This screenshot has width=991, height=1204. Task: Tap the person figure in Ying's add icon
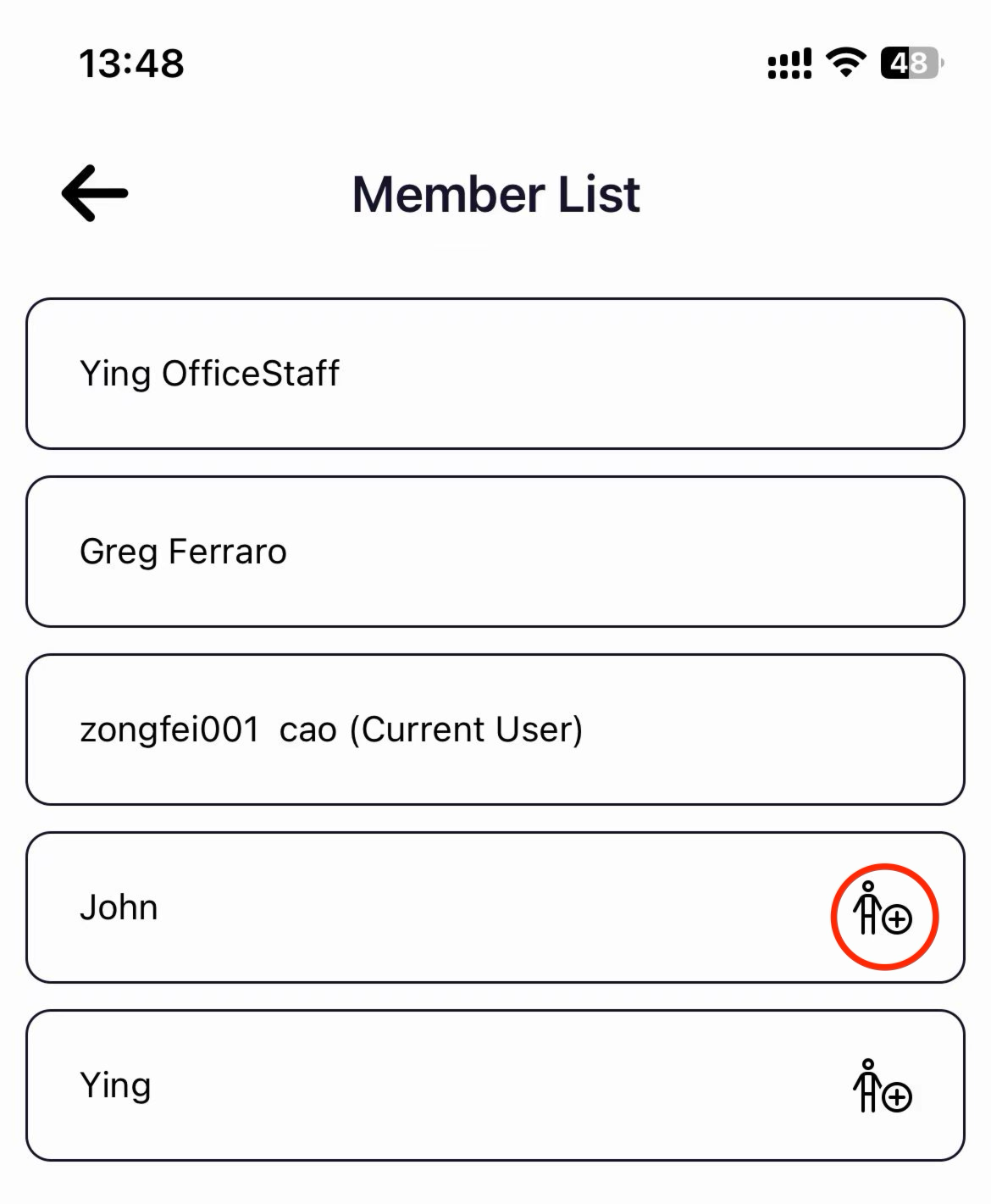867,1085
